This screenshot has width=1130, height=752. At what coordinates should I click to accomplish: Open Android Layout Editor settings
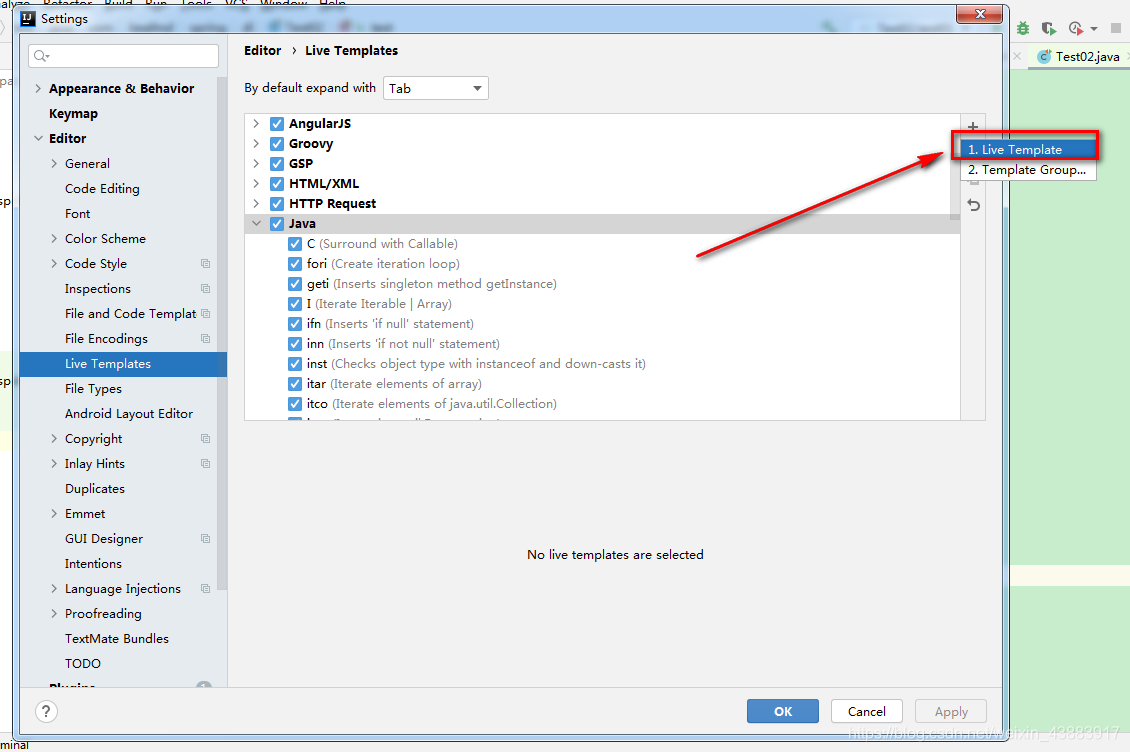128,414
